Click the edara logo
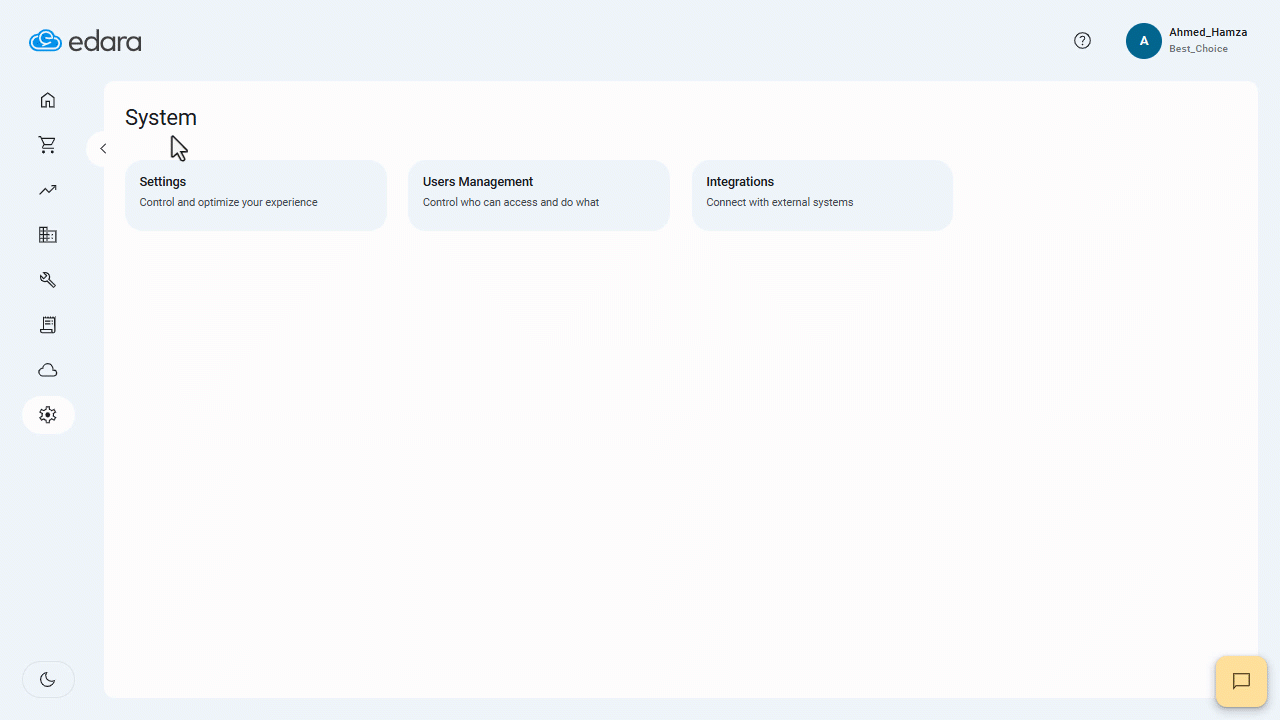This screenshot has width=1280, height=720. (85, 41)
